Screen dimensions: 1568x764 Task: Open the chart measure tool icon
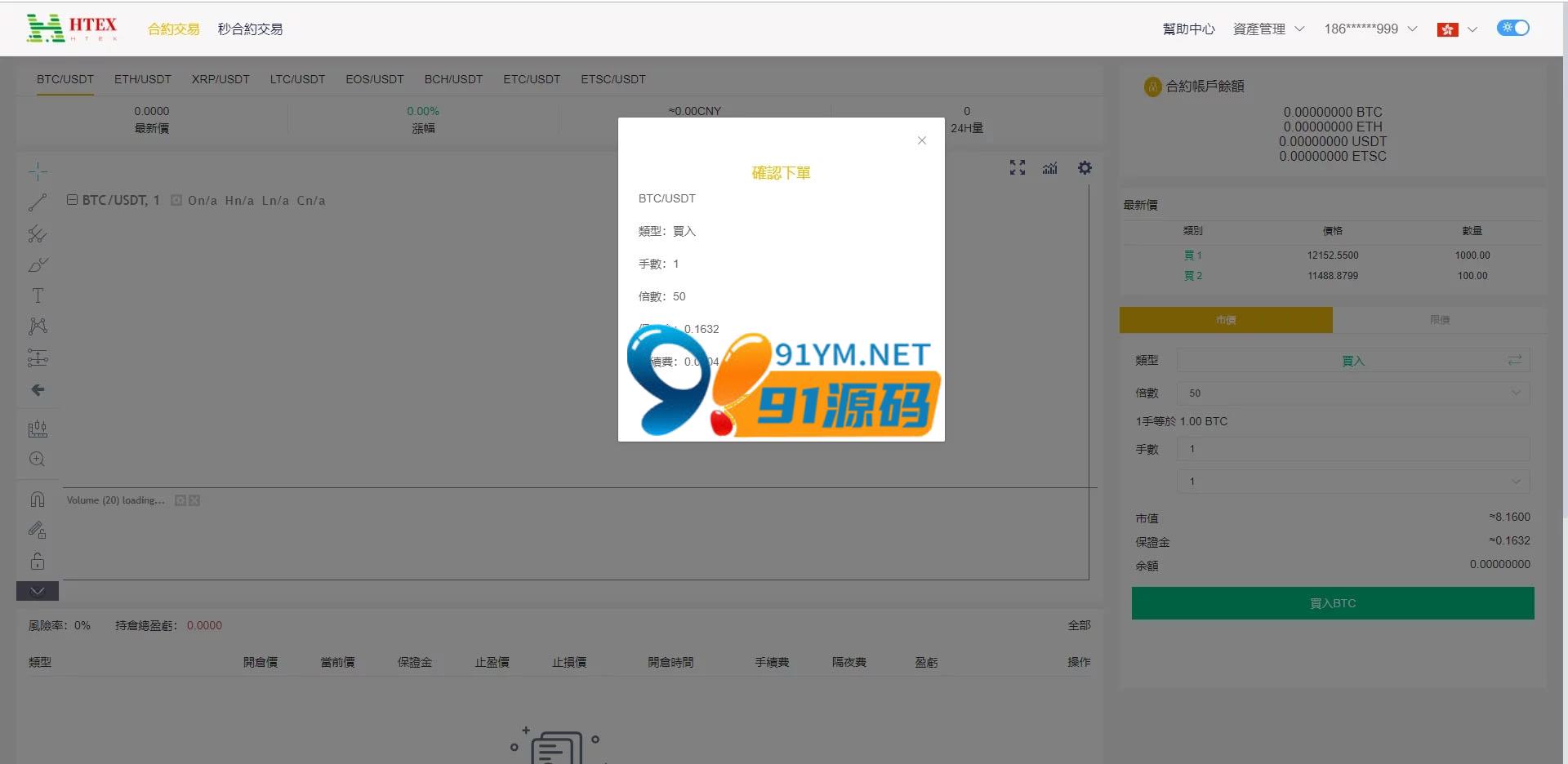(38, 429)
